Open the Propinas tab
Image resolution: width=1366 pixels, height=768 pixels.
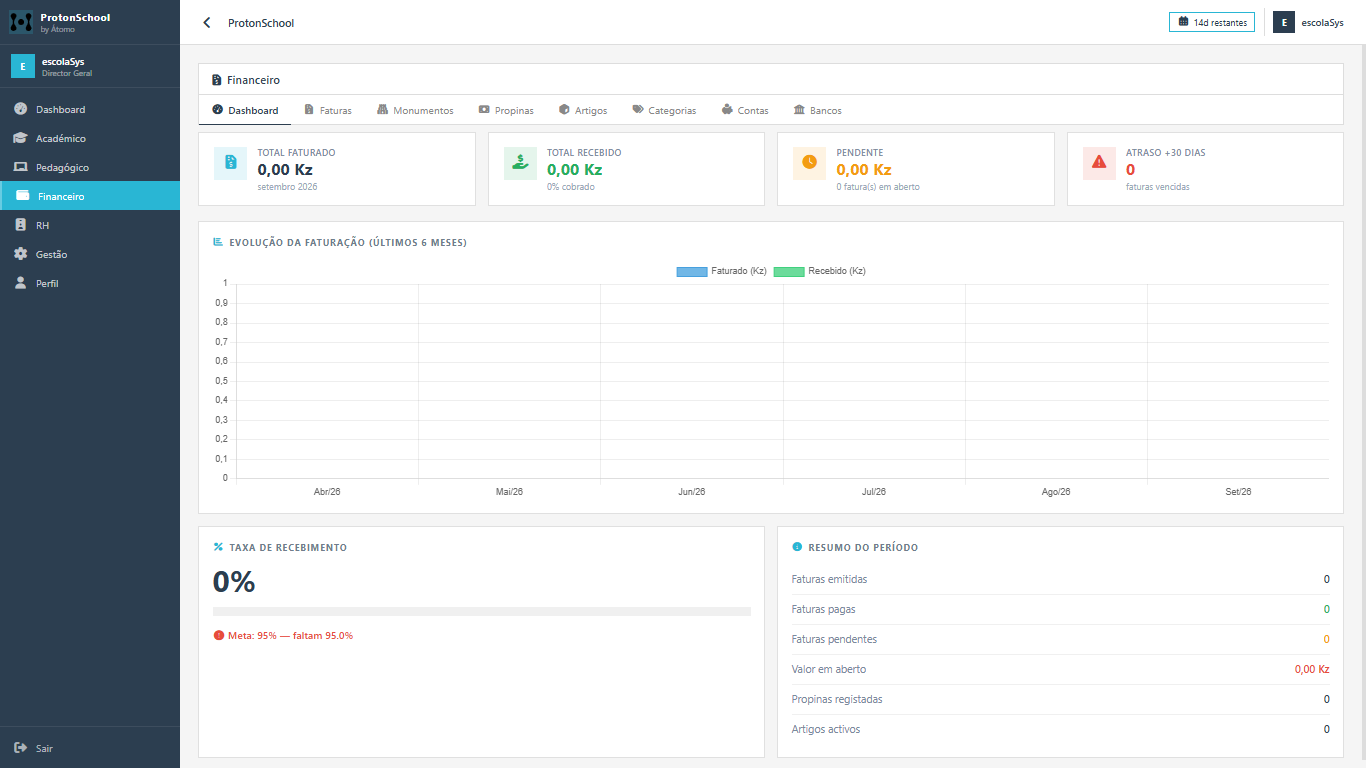tap(506, 110)
